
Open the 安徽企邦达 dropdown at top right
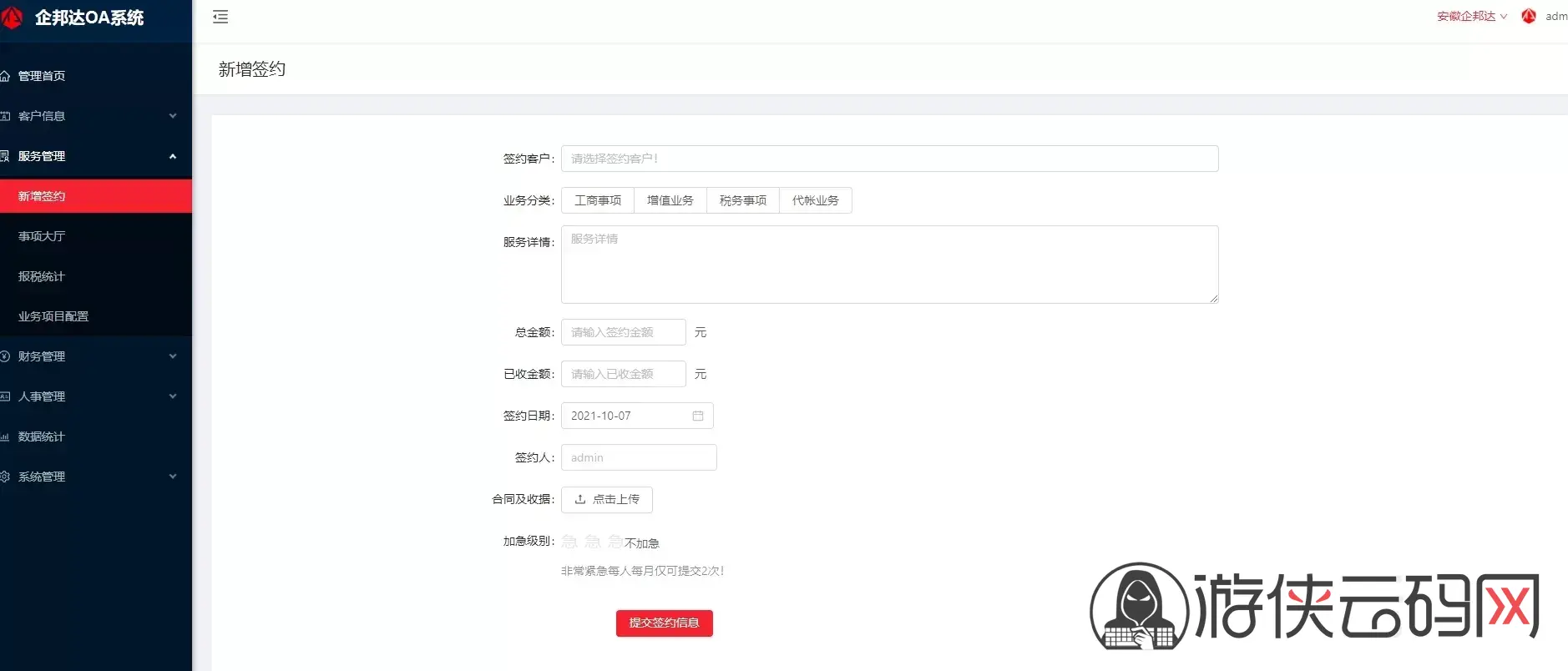pos(1472,16)
